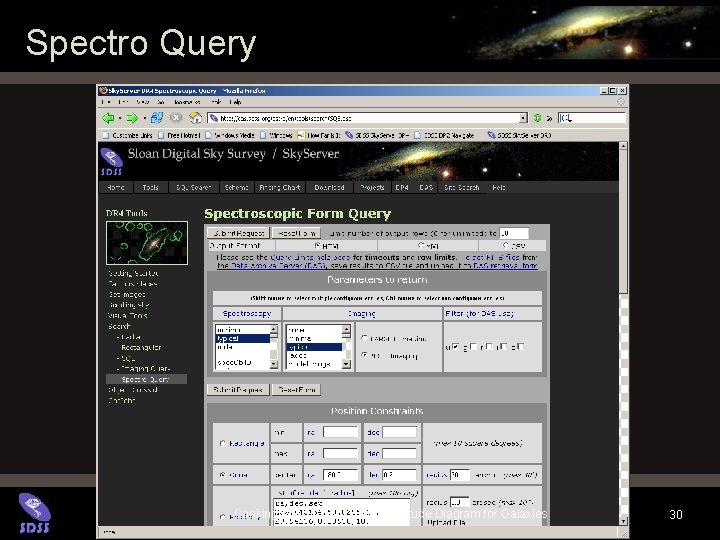This screenshot has height=540, width=720.
Task: Toggle the g filter checkbox
Action: tap(473, 347)
